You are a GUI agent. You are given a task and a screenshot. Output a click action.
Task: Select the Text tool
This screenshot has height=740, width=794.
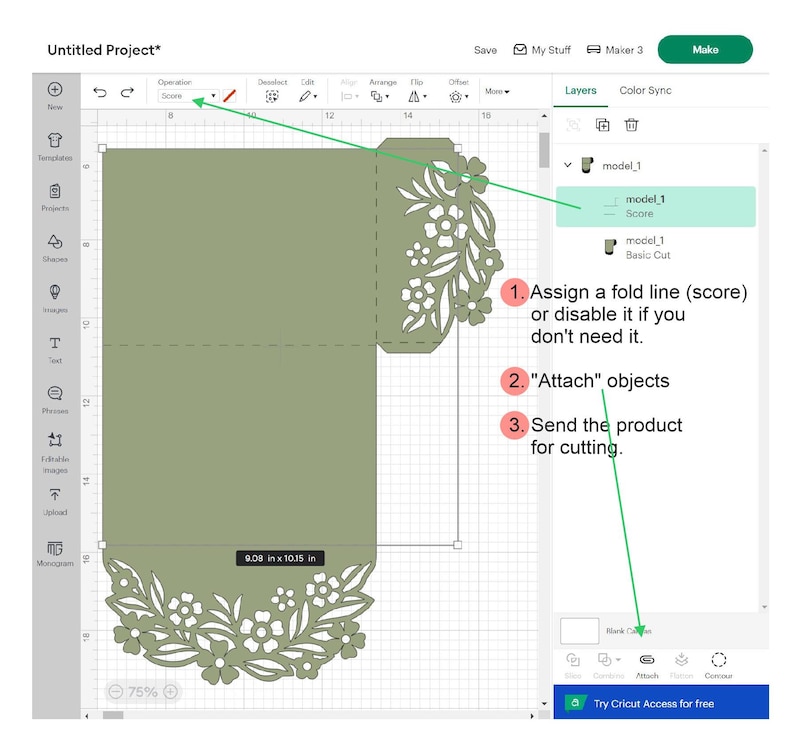(x=55, y=349)
